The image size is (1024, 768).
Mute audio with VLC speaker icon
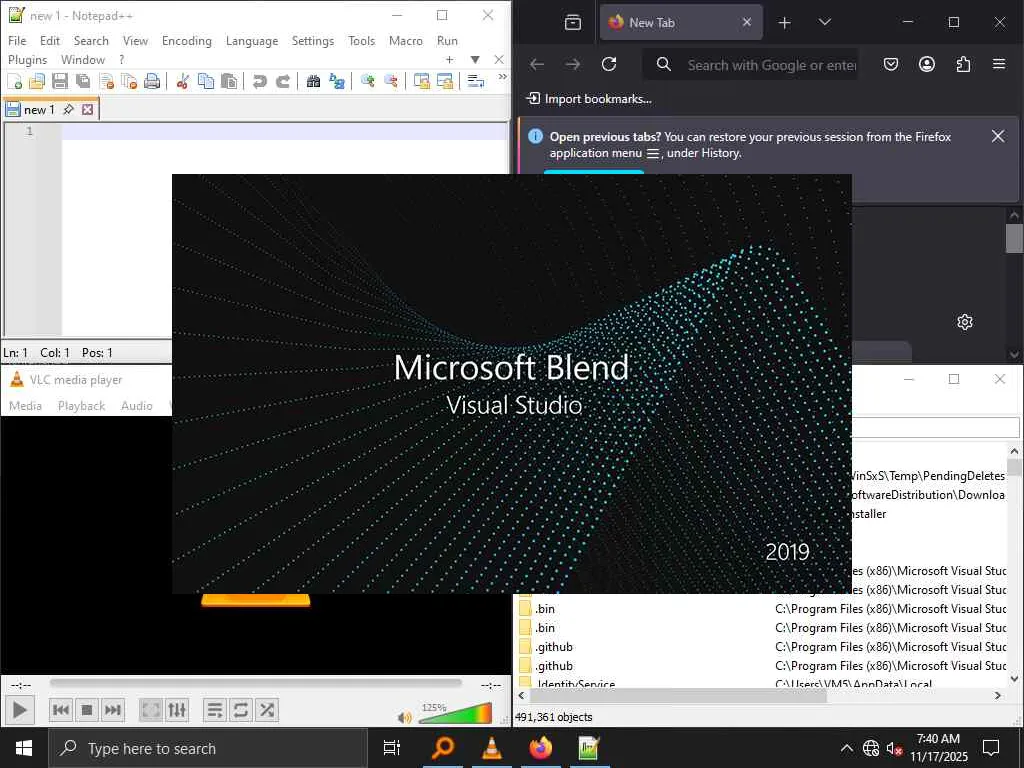click(x=404, y=717)
